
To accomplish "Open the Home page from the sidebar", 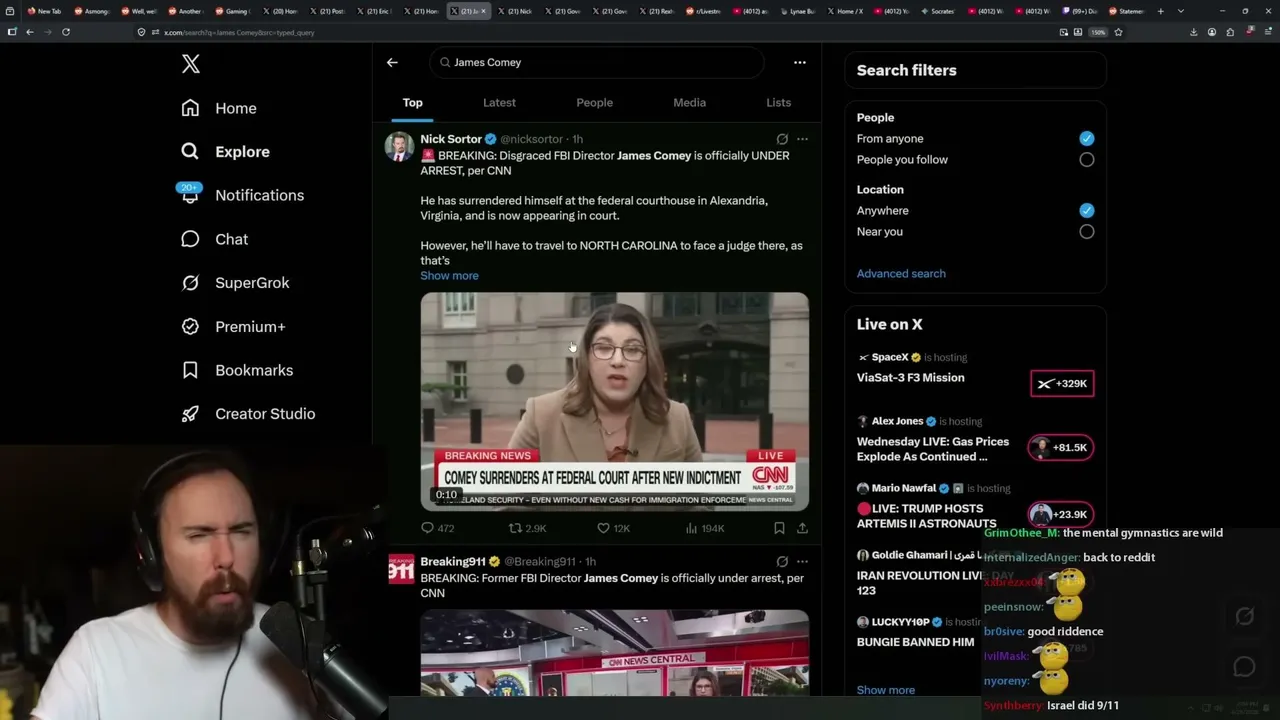I will pos(219,108).
